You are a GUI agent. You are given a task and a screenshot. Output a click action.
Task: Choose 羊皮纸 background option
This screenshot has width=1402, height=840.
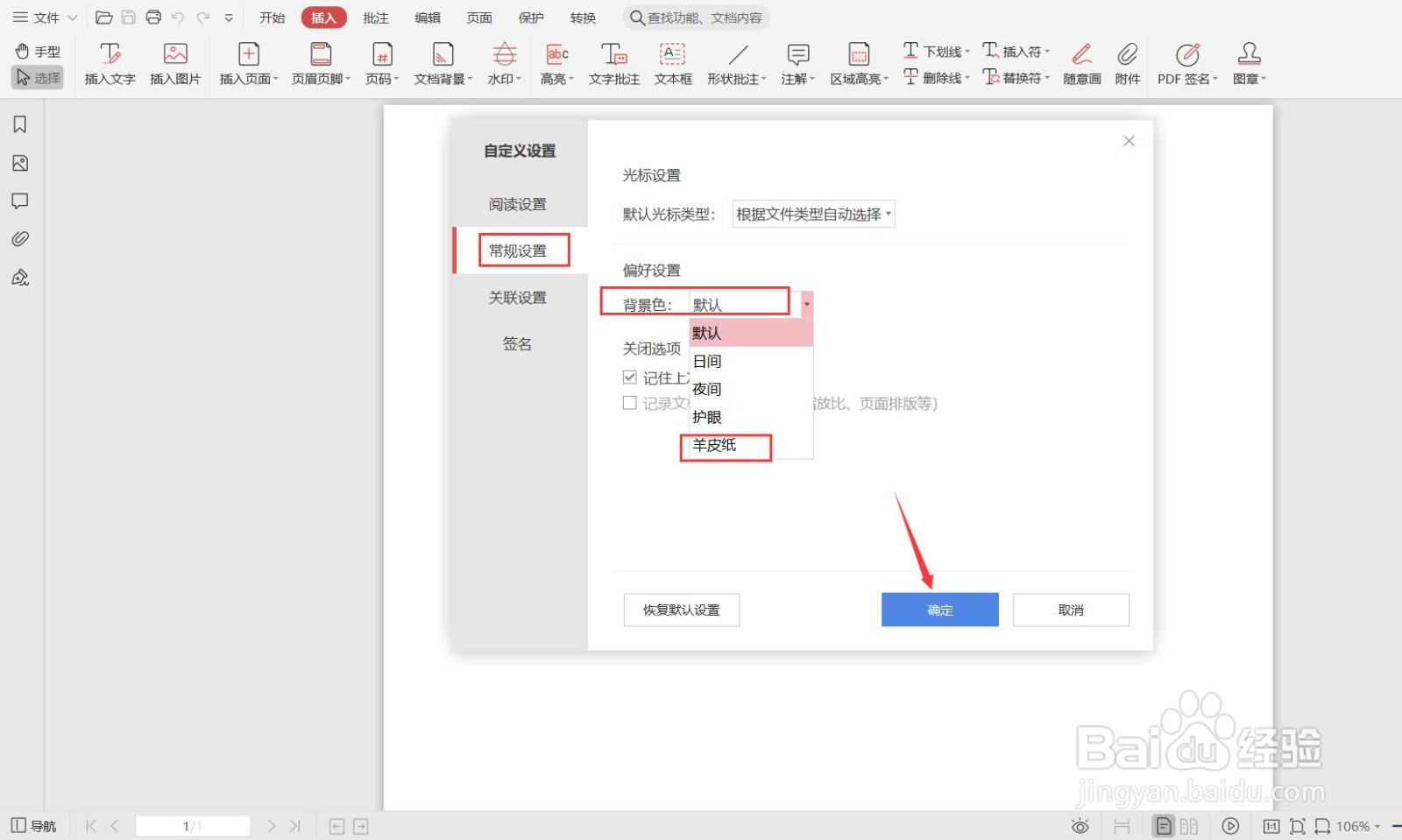[751, 445]
